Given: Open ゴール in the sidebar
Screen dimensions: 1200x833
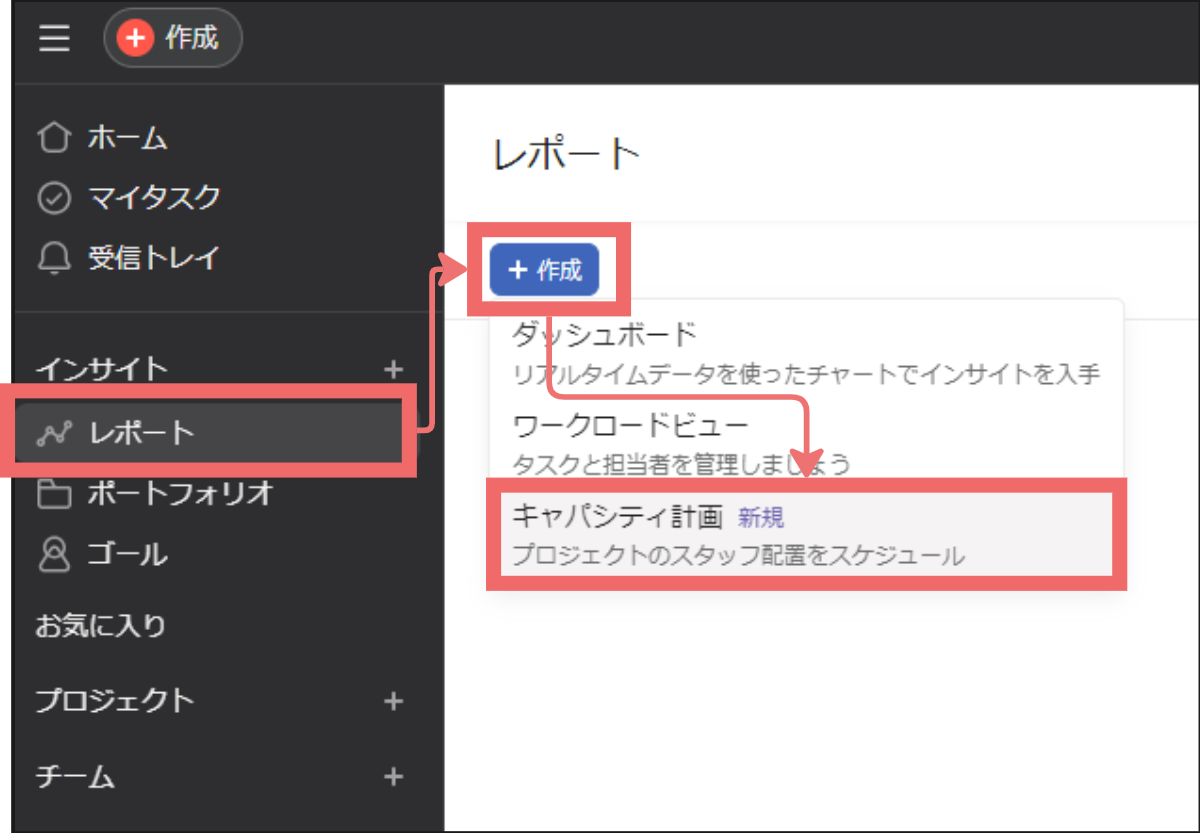Looking at the screenshot, I should (x=127, y=553).
